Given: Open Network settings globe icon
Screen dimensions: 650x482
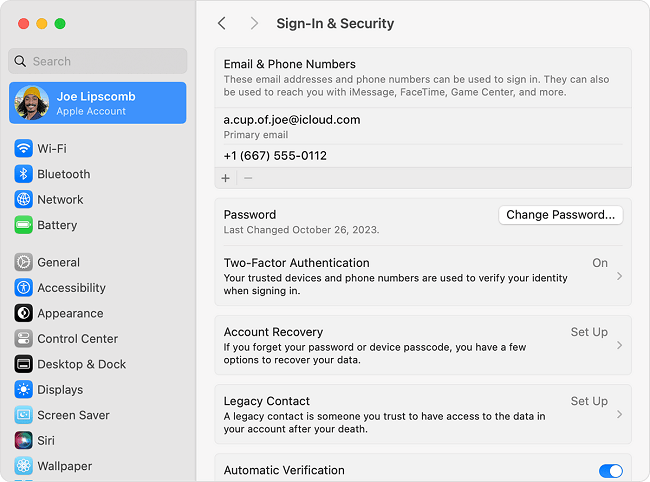Looking at the screenshot, I should click(23, 199).
